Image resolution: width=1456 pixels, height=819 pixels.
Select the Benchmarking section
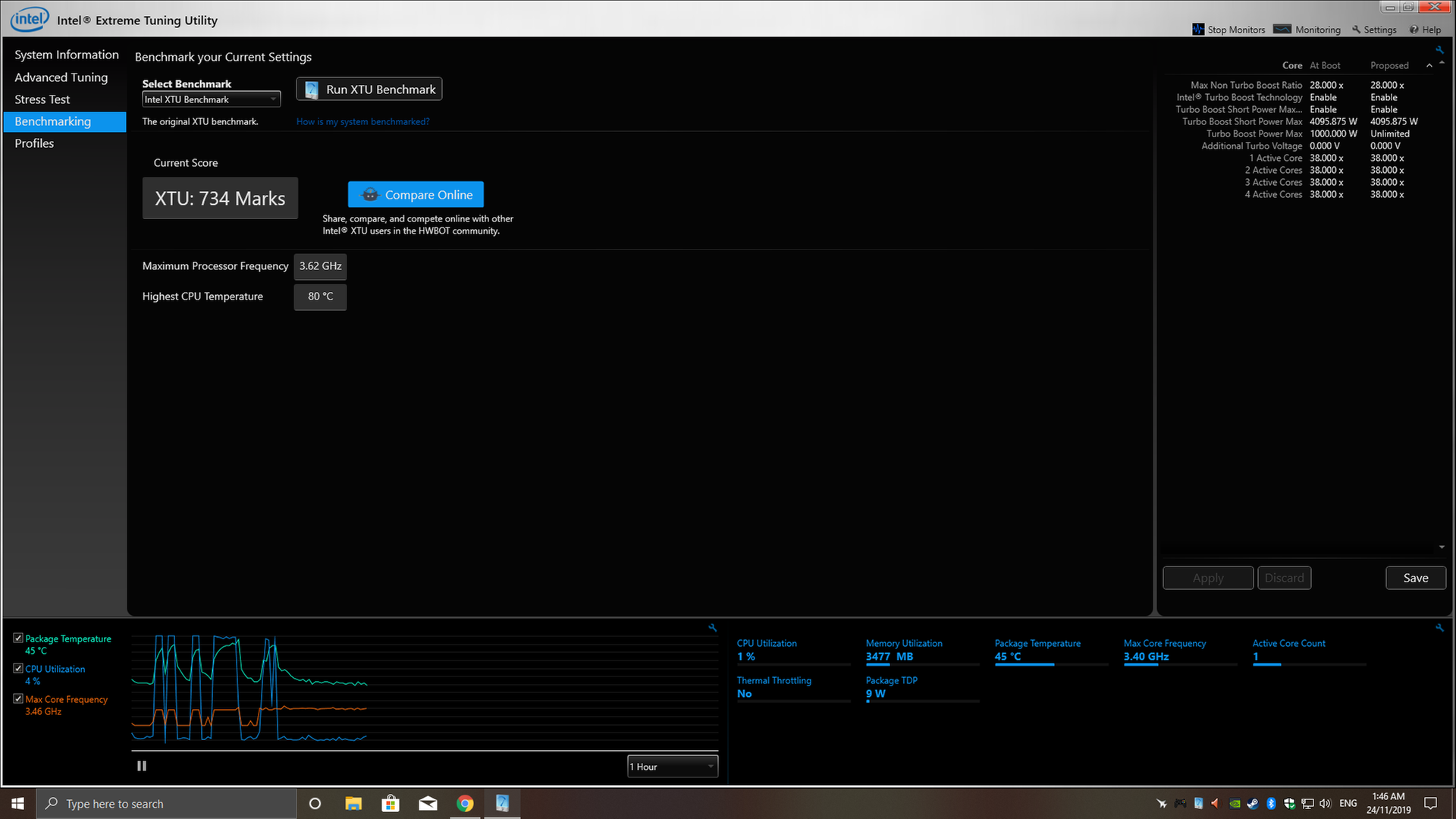64,121
